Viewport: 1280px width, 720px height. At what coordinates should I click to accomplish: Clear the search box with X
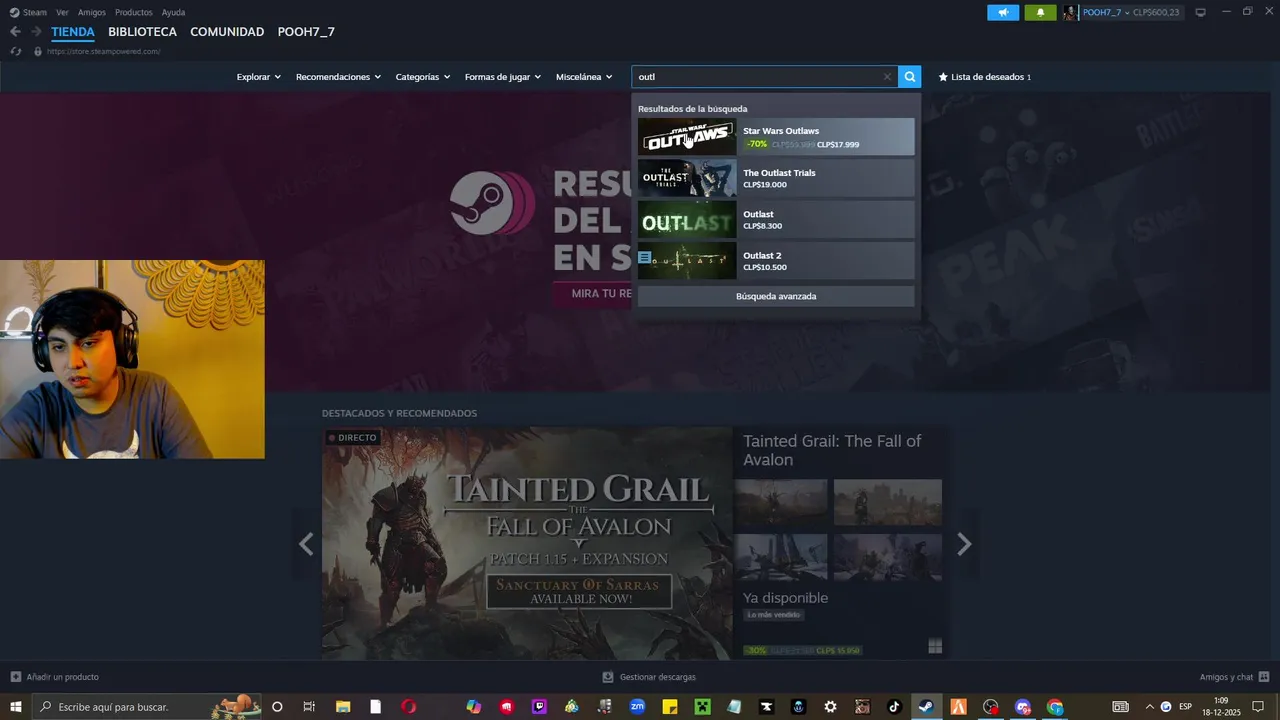[x=886, y=77]
